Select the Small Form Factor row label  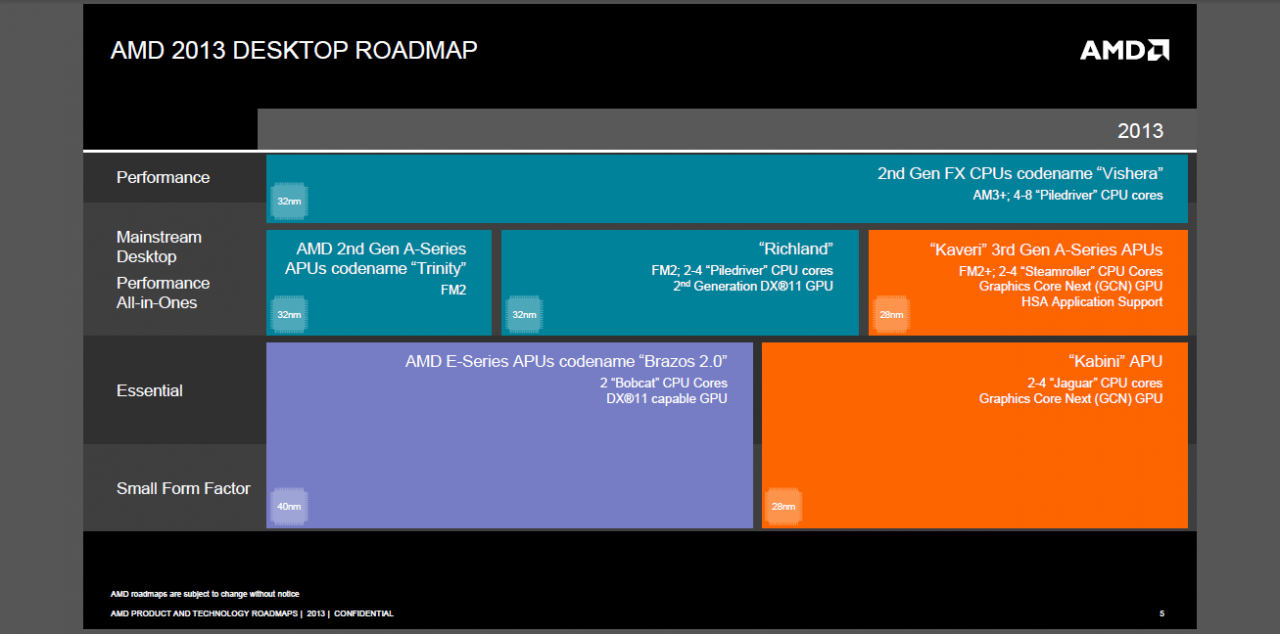[x=183, y=488]
